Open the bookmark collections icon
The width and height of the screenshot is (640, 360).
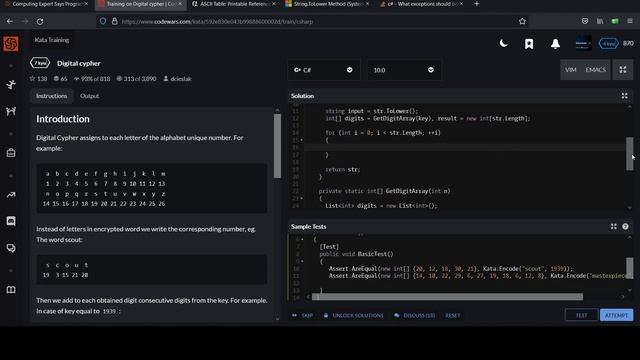(529, 44)
